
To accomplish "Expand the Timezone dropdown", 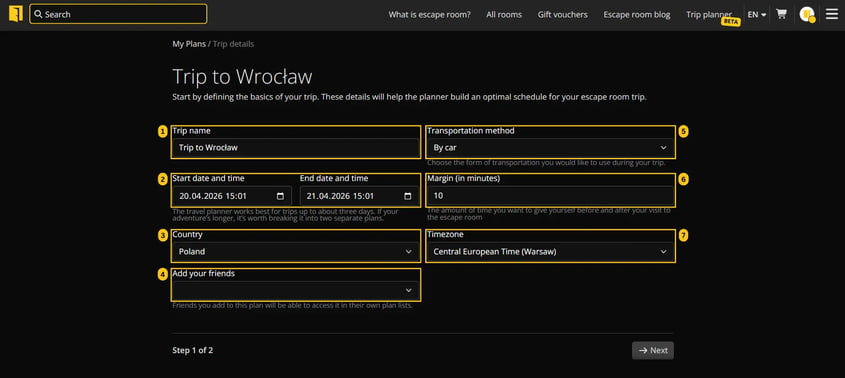I will pyautogui.click(x=550, y=251).
